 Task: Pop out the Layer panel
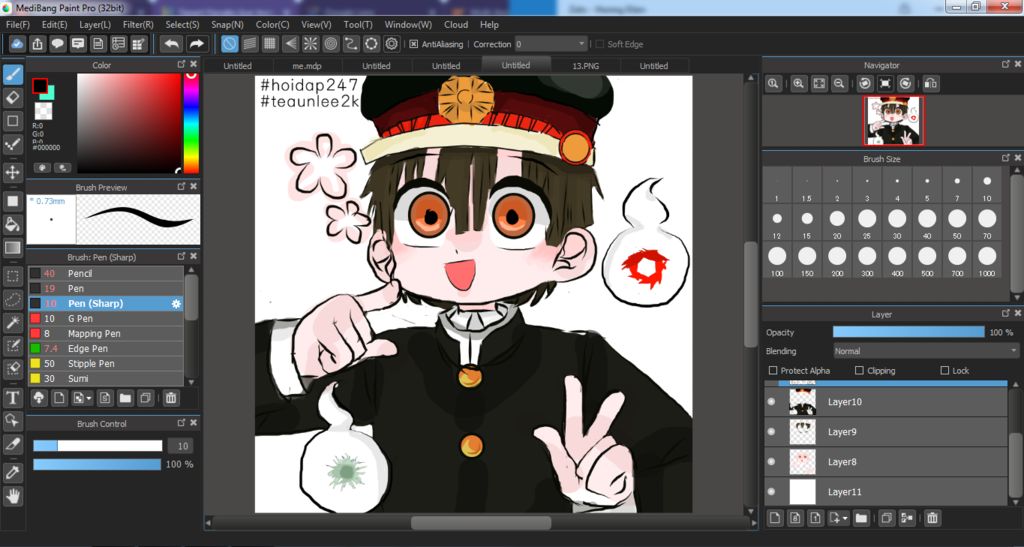point(1006,313)
